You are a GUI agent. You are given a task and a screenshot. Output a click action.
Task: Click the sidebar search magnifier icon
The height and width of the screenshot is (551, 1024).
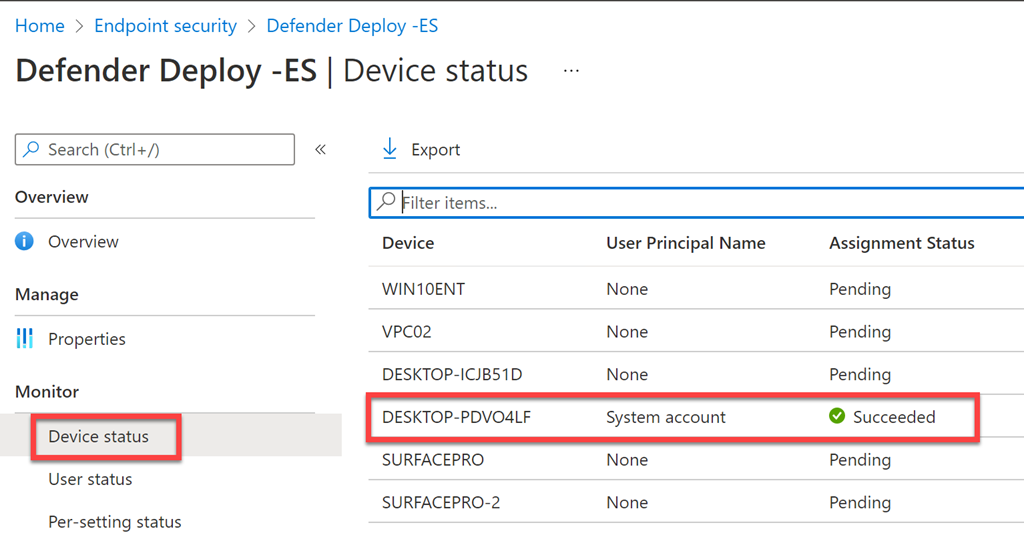[x=31, y=150]
